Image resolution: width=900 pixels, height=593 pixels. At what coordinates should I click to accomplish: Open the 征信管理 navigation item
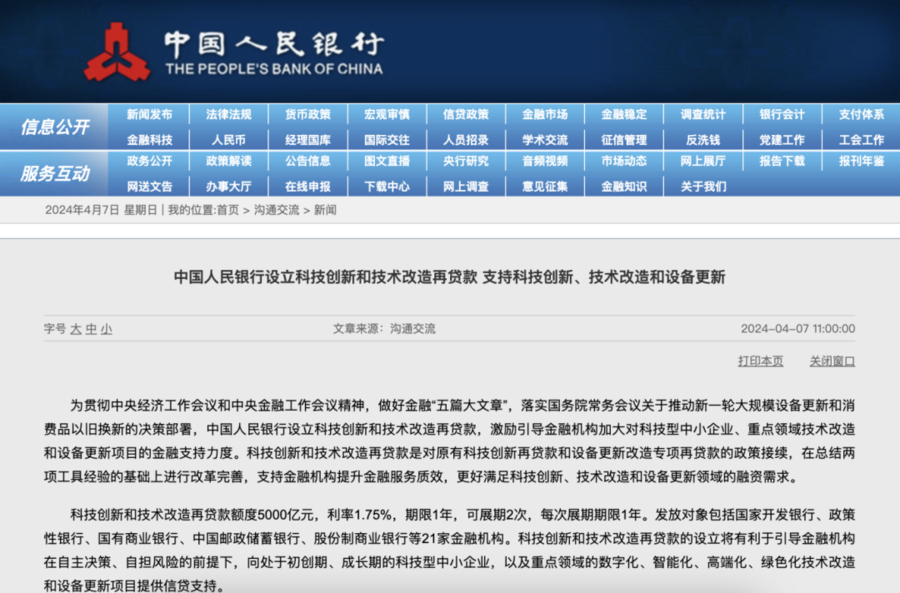(x=624, y=139)
